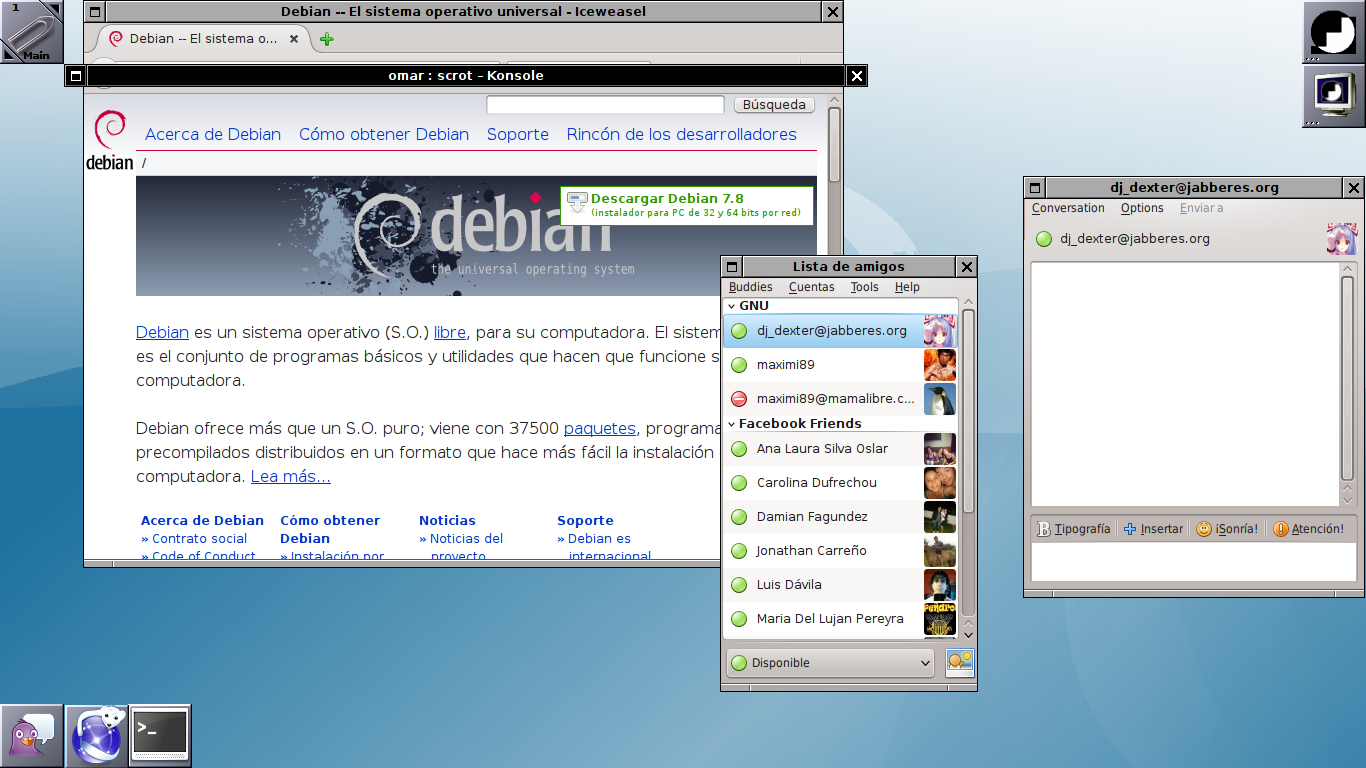Click the Iceweasel window menu button

pyautogui.click(x=94, y=12)
